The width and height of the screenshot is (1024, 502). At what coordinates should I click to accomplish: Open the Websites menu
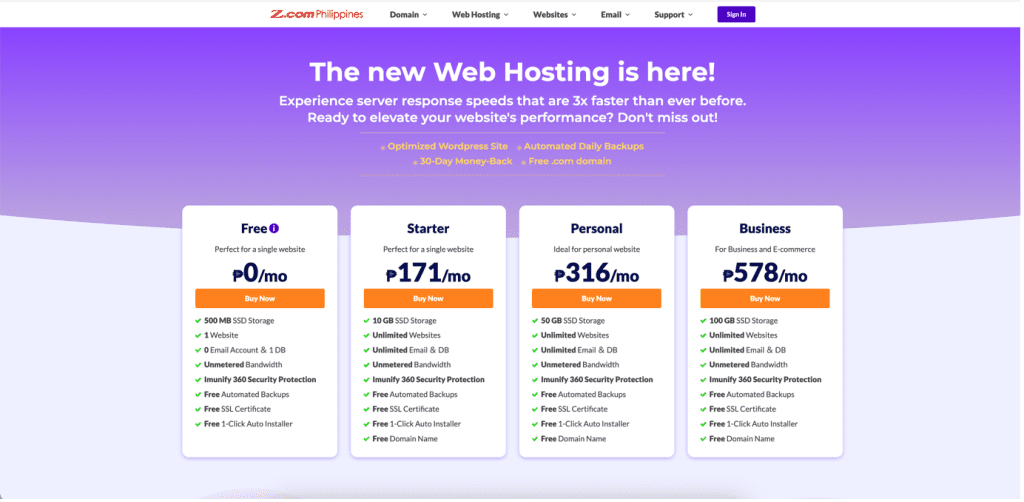pyautogui.click(x=554, y=14)
